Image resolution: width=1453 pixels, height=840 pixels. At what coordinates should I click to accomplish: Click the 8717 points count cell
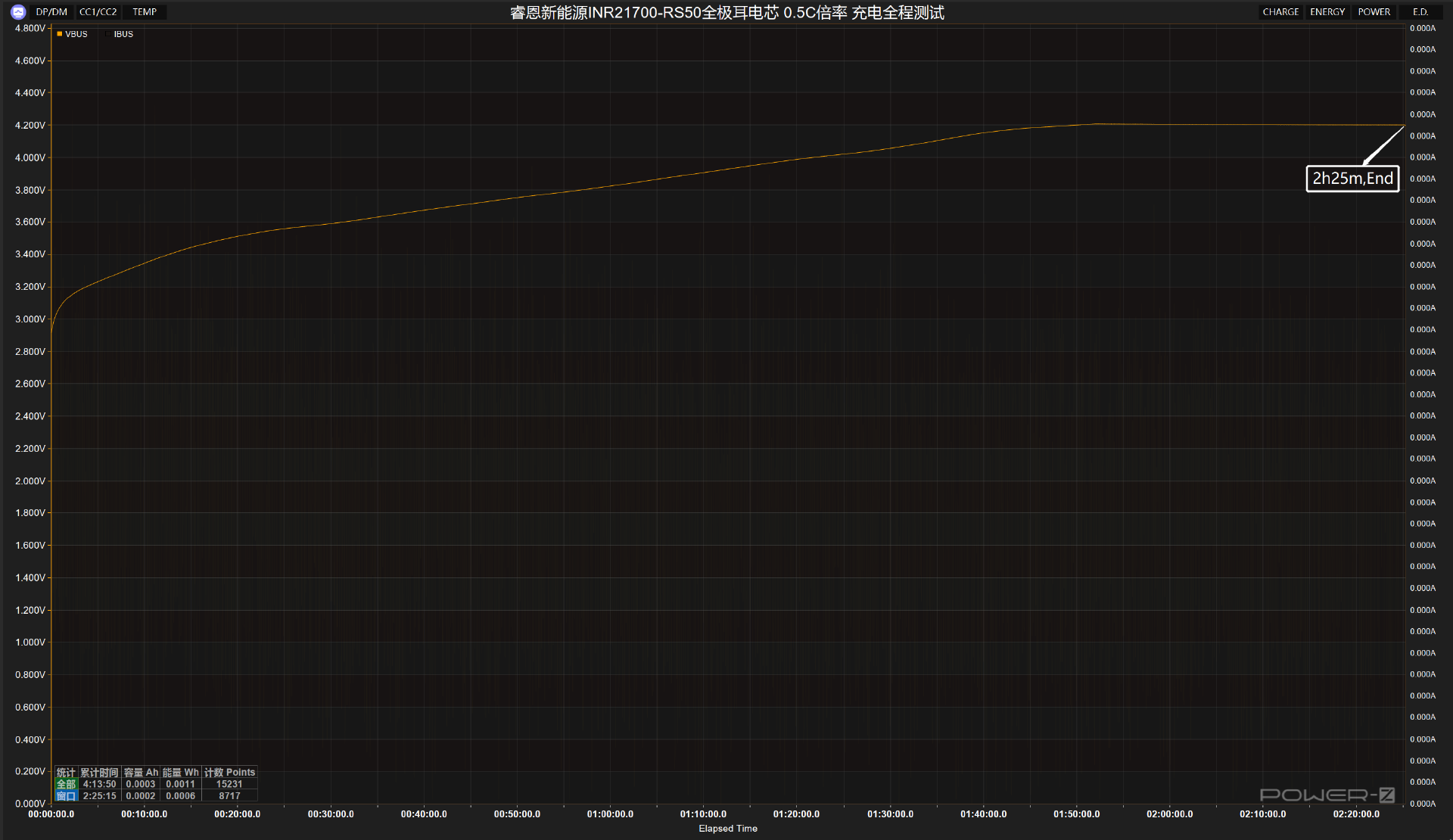point(229,795)
